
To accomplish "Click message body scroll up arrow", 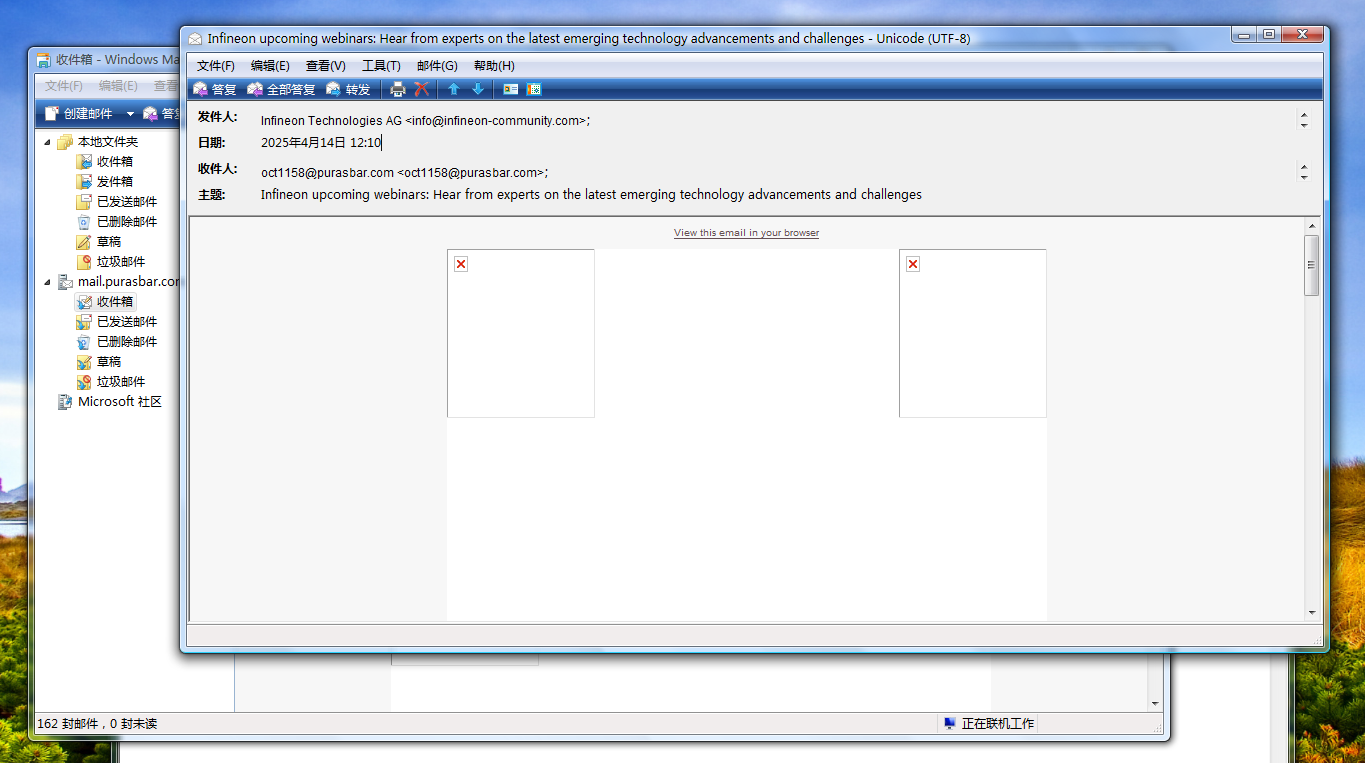I will [1311, 227].
